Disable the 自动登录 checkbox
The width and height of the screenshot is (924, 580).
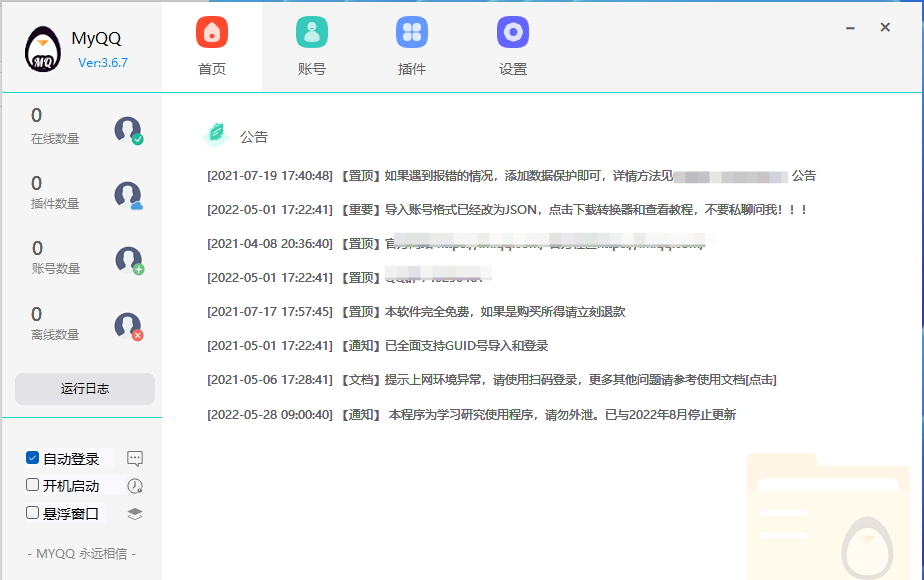point(33,458)
